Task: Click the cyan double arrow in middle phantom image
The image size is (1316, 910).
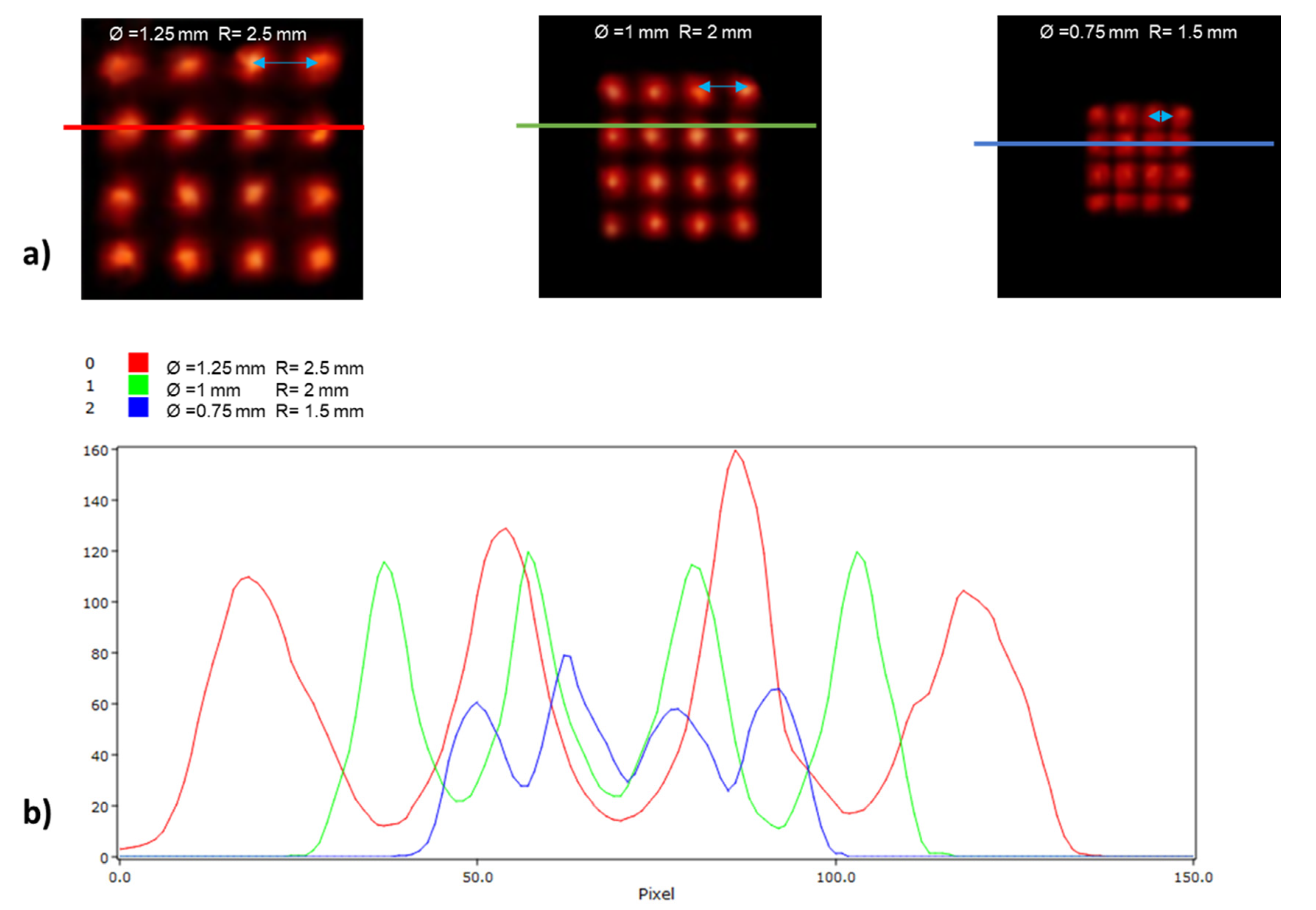Action: pos(722,87)
